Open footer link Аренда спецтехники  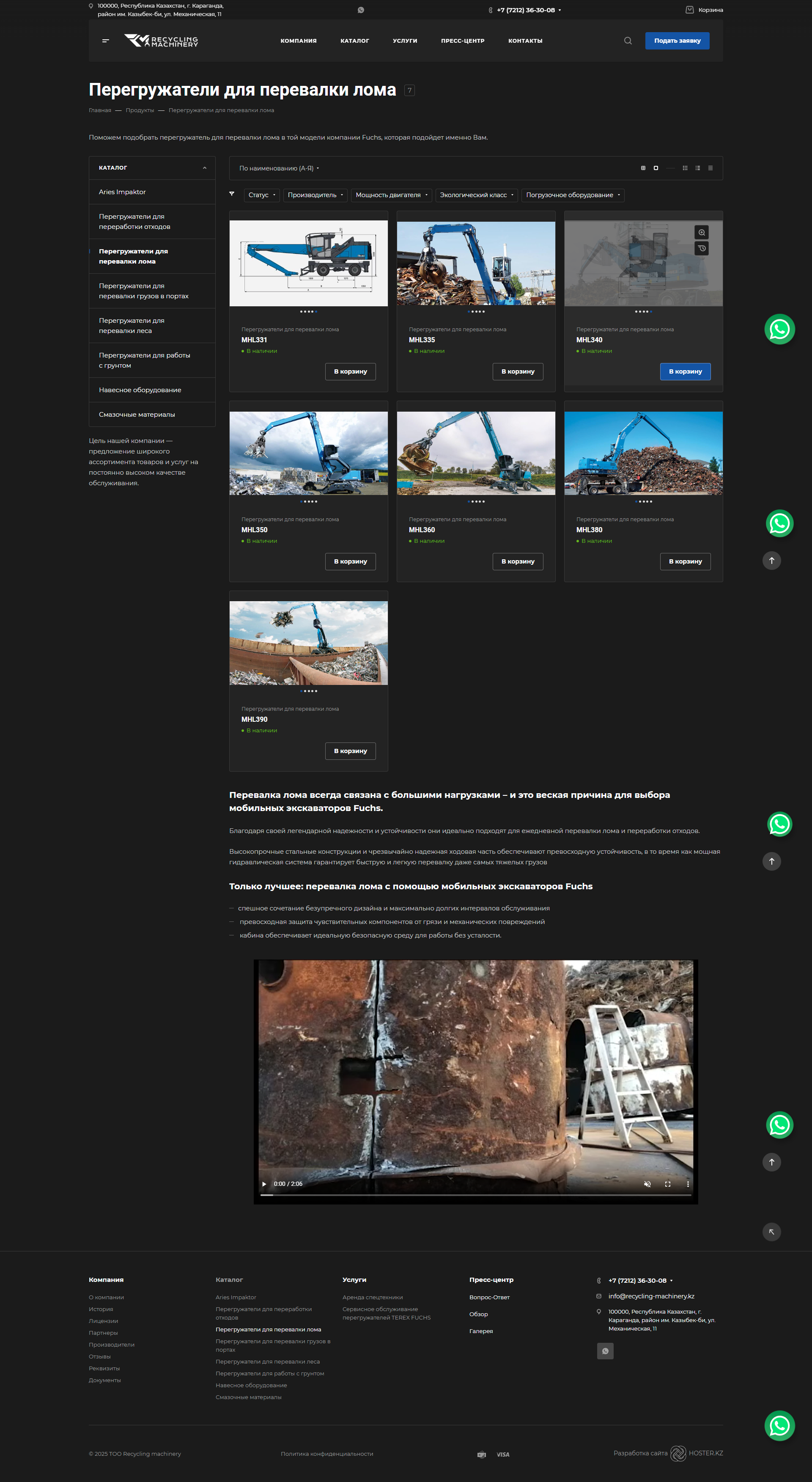click(373, 1297)
